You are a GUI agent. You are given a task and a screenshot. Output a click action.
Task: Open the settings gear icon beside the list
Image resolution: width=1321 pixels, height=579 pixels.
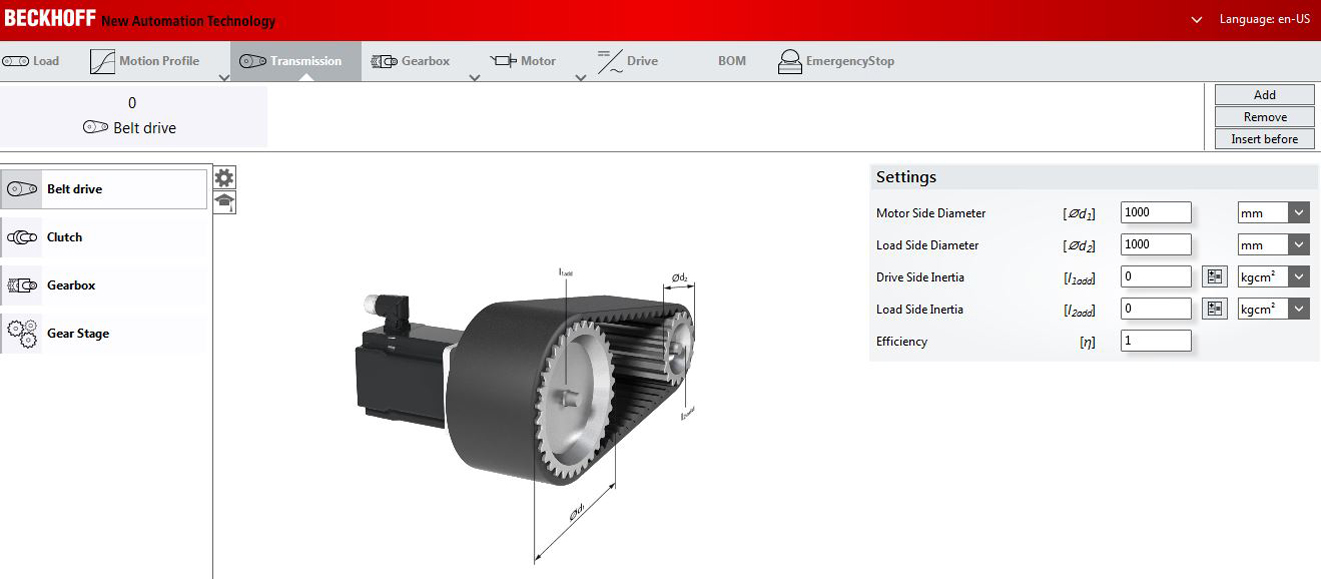pyautogui.click(x=225, y=178)
